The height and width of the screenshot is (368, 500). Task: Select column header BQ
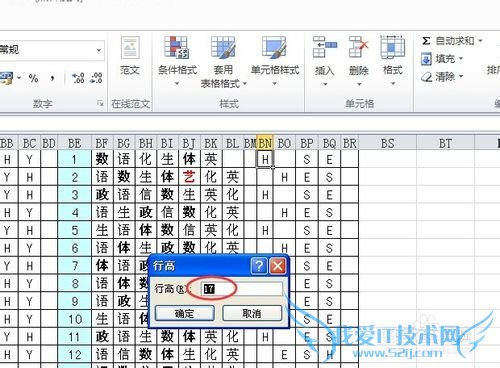coord(329,143)
